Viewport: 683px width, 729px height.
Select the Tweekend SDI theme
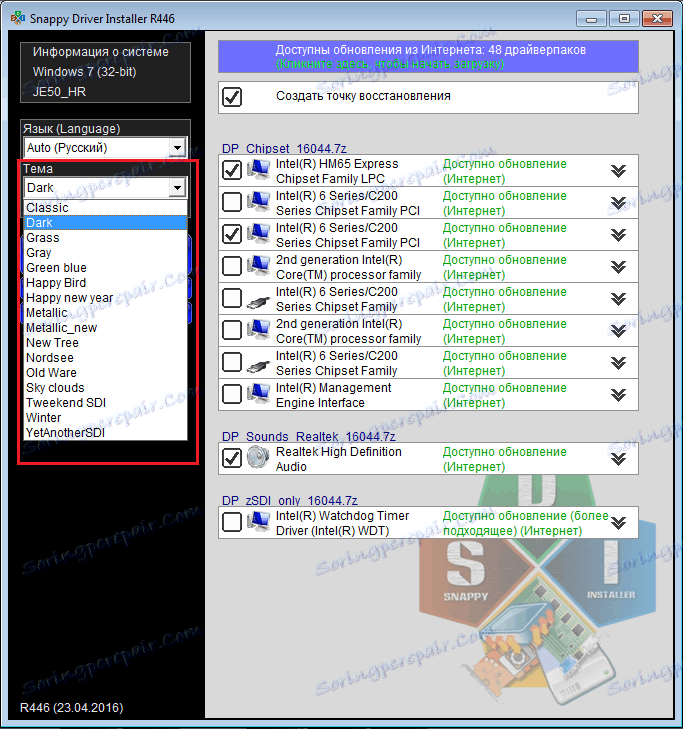click(x=106, y=403)
